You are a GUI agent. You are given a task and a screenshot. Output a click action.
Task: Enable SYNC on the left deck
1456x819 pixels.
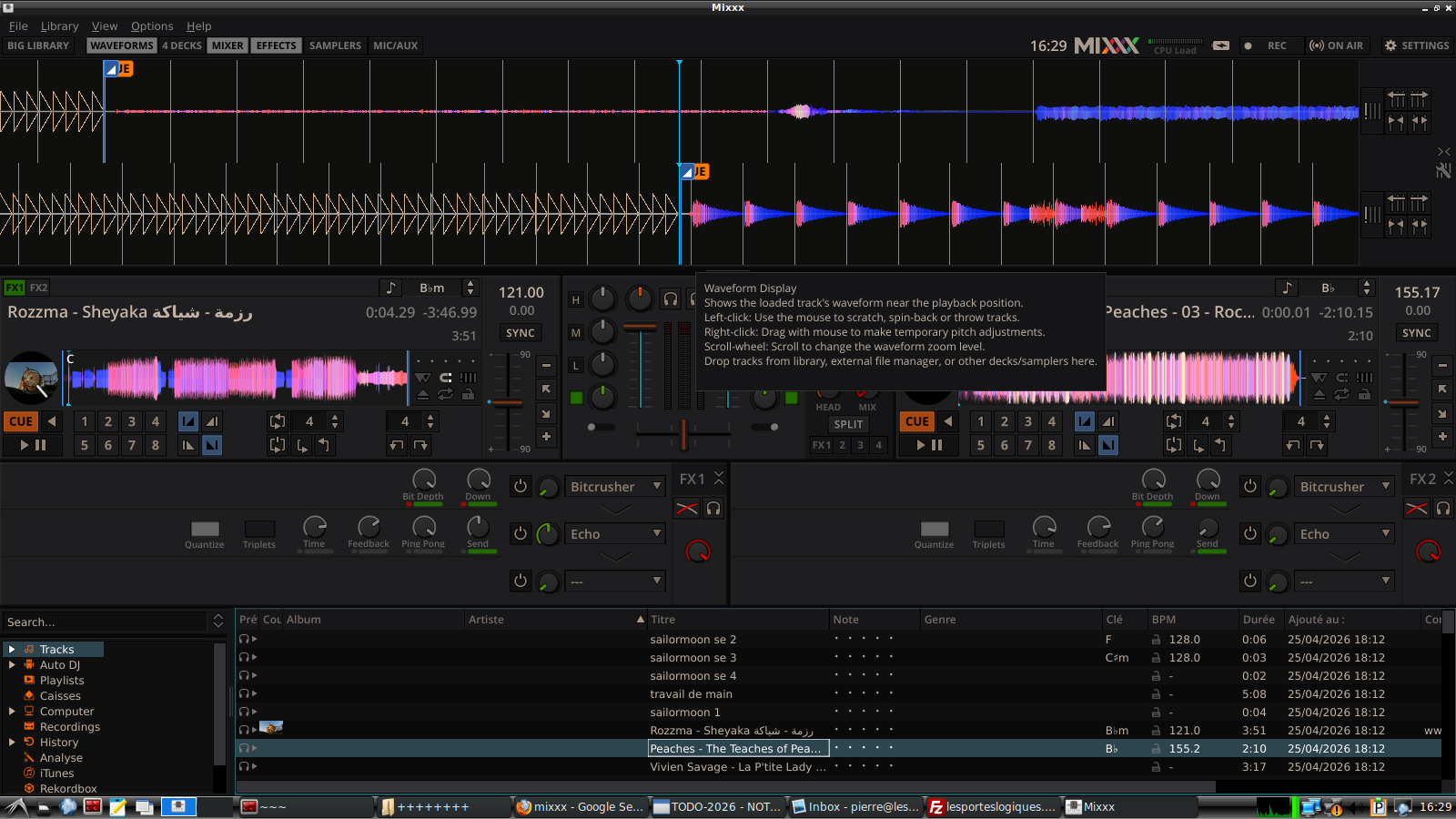pos(520,332)
